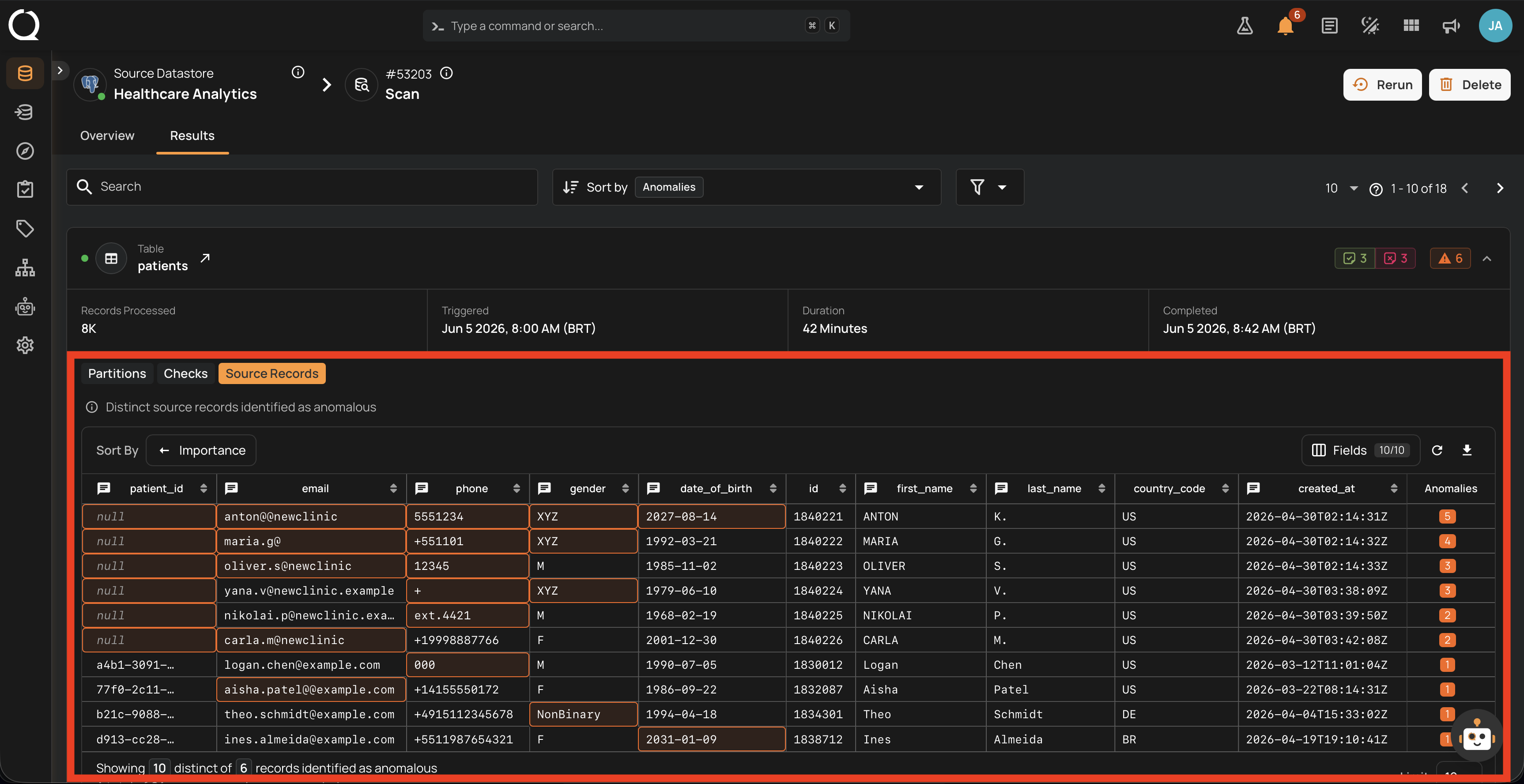The height and width of the screenshot is (784, 1524).
Task: Click the Qualytics logo home
Action: [x=24, y=25]
